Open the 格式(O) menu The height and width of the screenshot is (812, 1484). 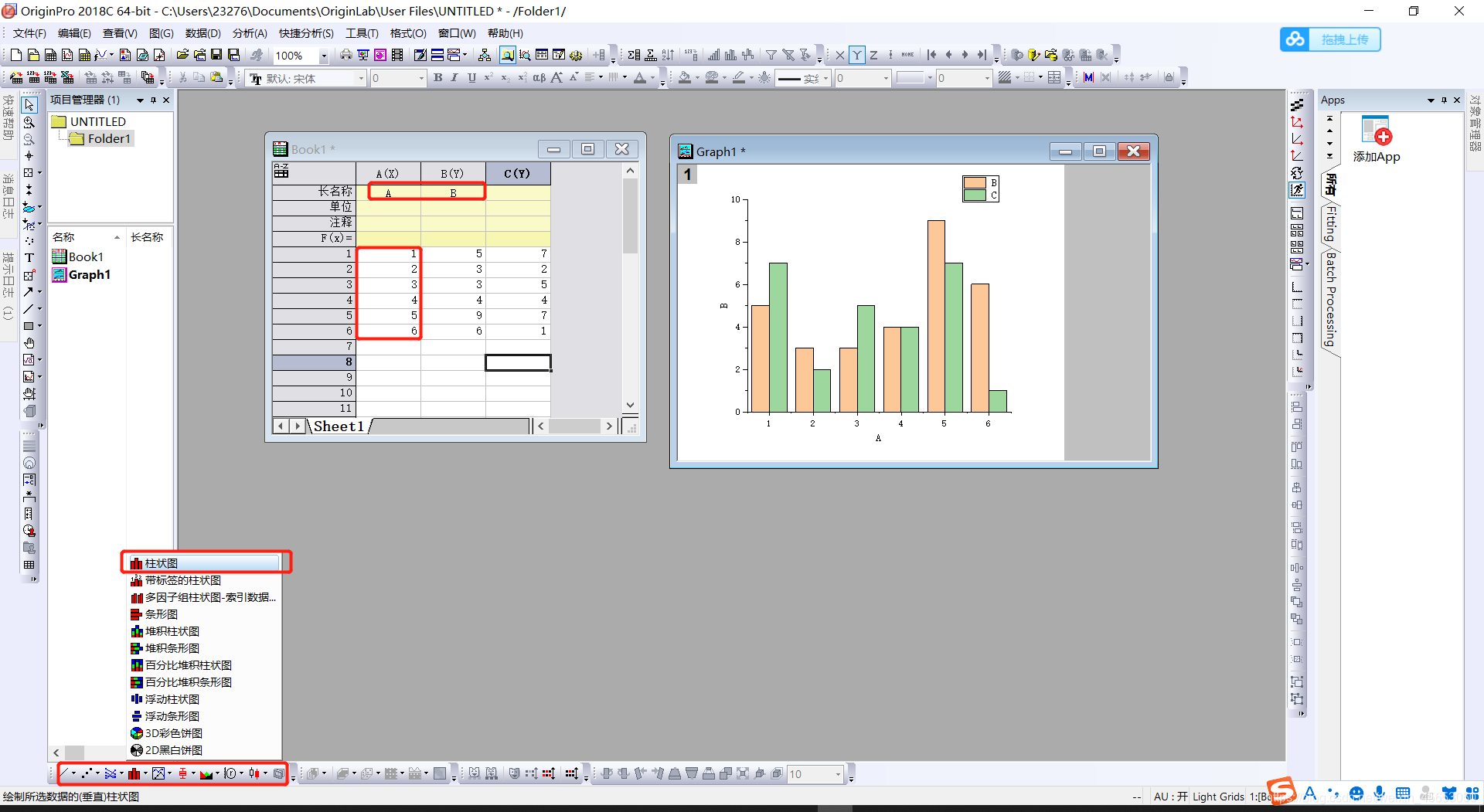point(408,33)
